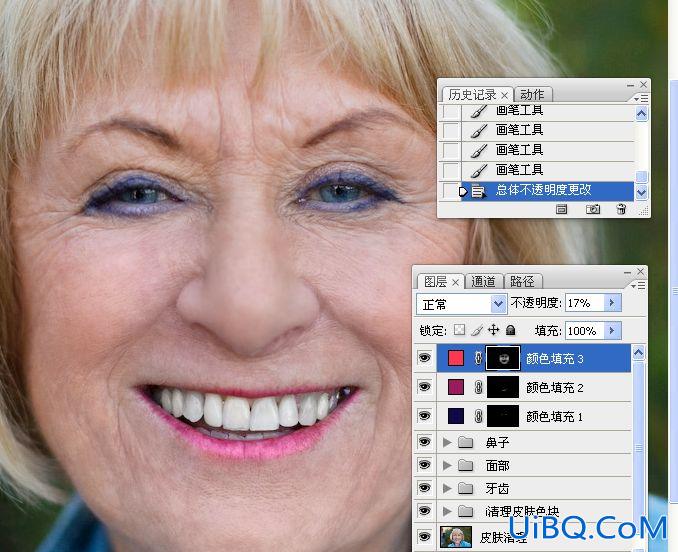Expand the 鼻子 group triangle
Screen dimensions: 678x552
(447, 442)
